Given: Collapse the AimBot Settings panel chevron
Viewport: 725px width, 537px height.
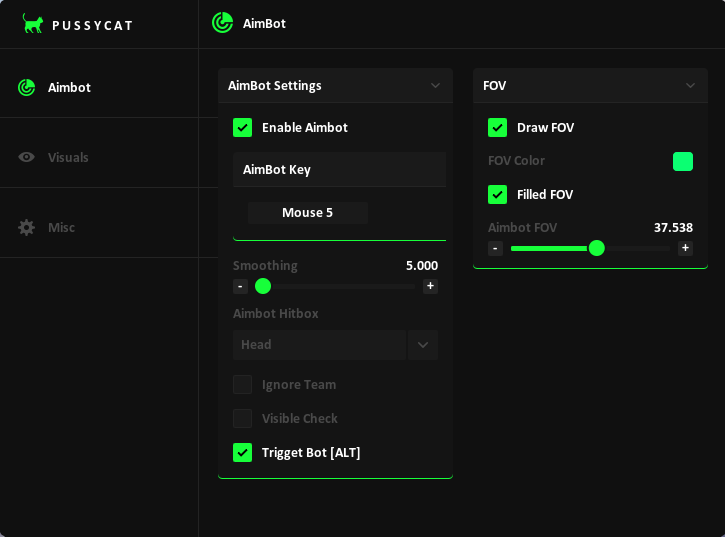Looking at the screenshot, I should tap(435, 86).
